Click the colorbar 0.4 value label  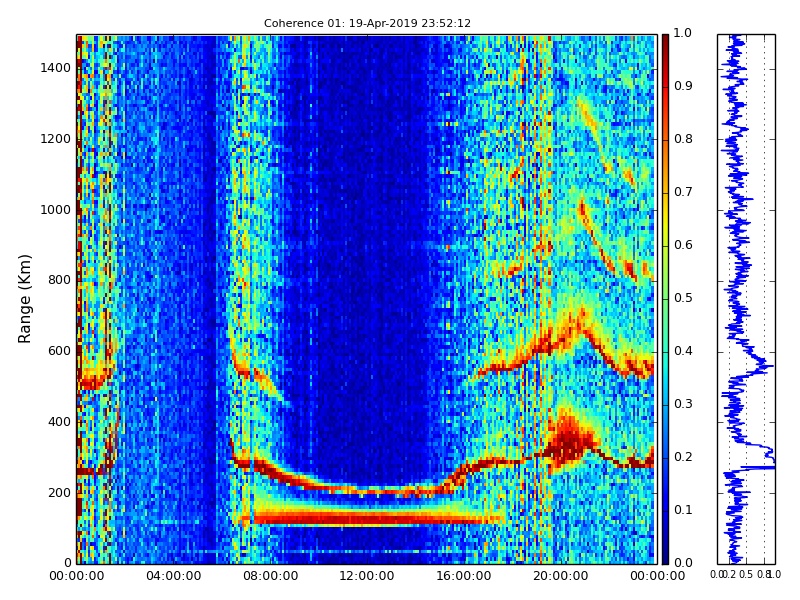pyautogui.click(x=683, y=351)
